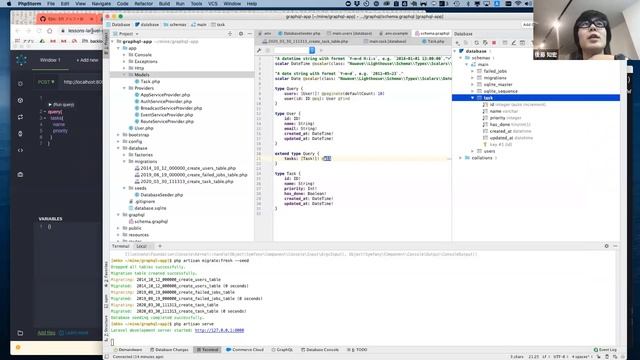Open the blue dropdown in the editor toolbar

pos(312,50)
